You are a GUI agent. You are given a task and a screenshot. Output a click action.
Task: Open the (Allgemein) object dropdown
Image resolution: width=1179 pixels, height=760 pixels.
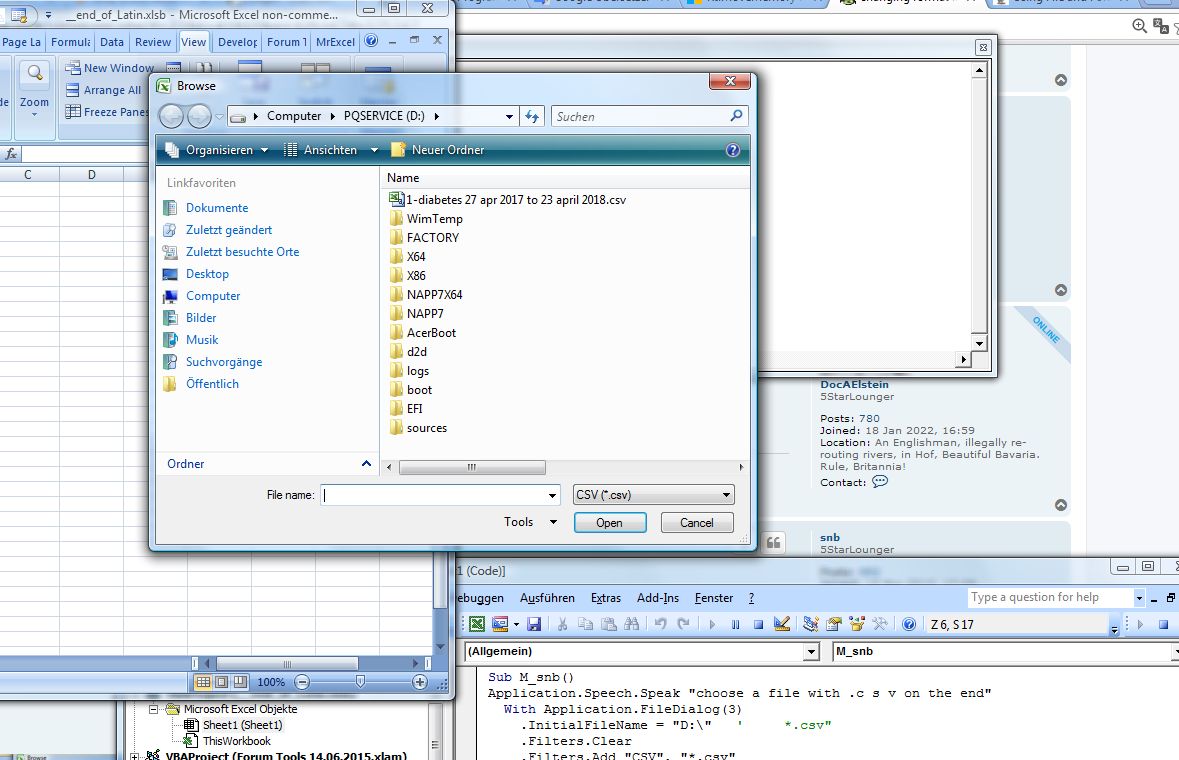(x=811, y=651)
